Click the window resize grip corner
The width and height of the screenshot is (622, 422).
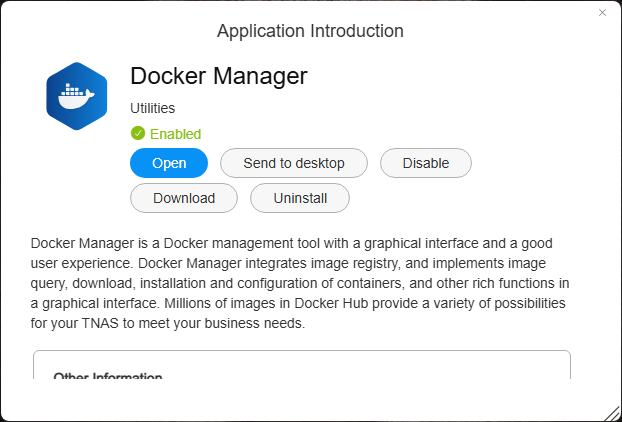click(x=612, y=413)
